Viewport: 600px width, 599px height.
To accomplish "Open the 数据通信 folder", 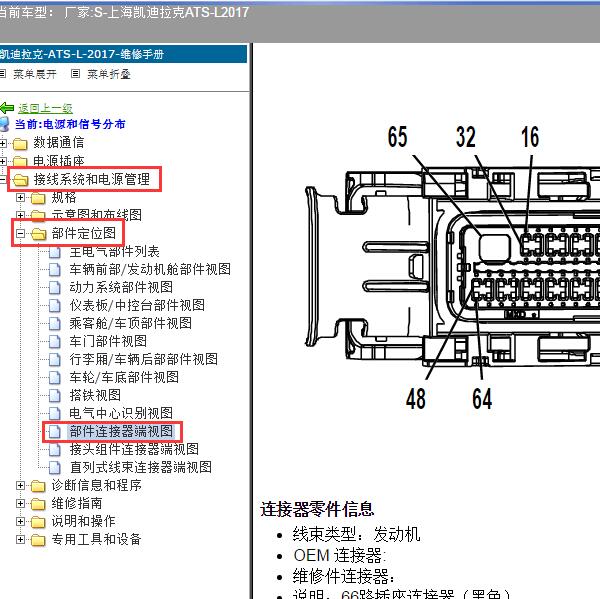I will point(59,142).
